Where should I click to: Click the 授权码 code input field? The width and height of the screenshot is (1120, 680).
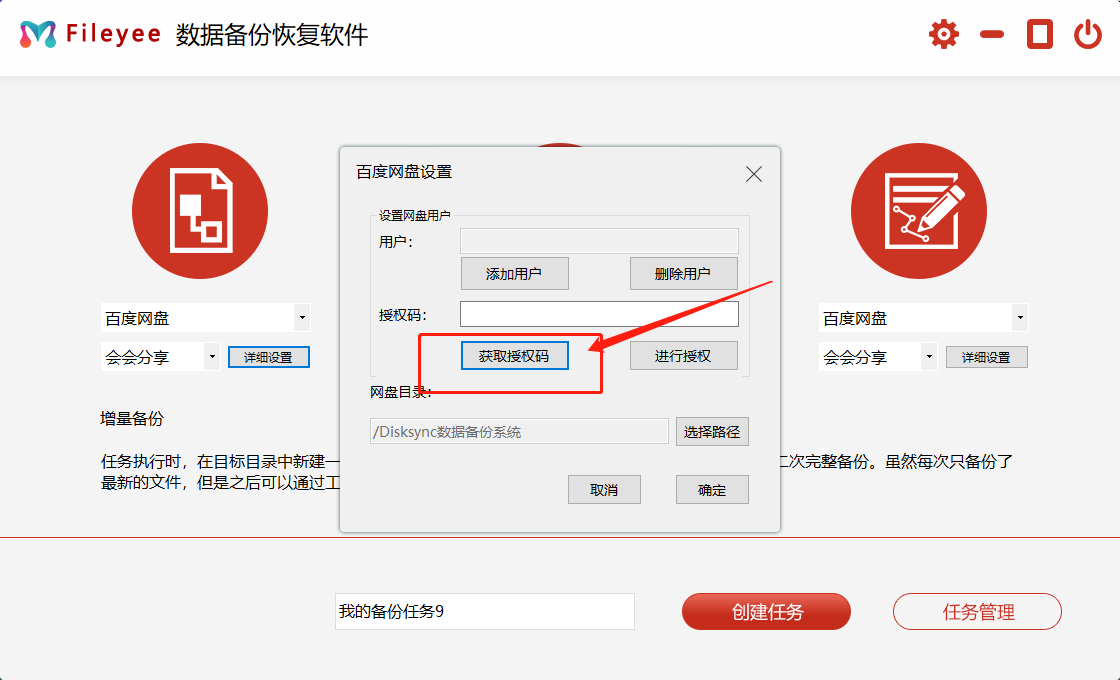point(598,313)
